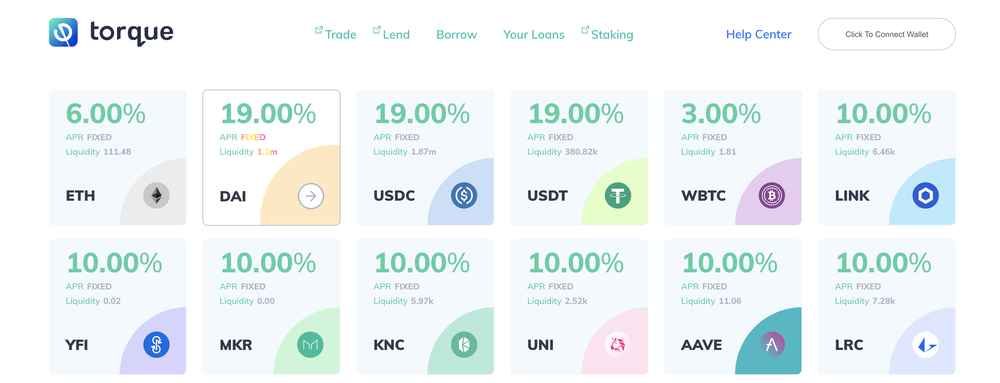Click the WBTC bitcoin icon

(772, 196)
